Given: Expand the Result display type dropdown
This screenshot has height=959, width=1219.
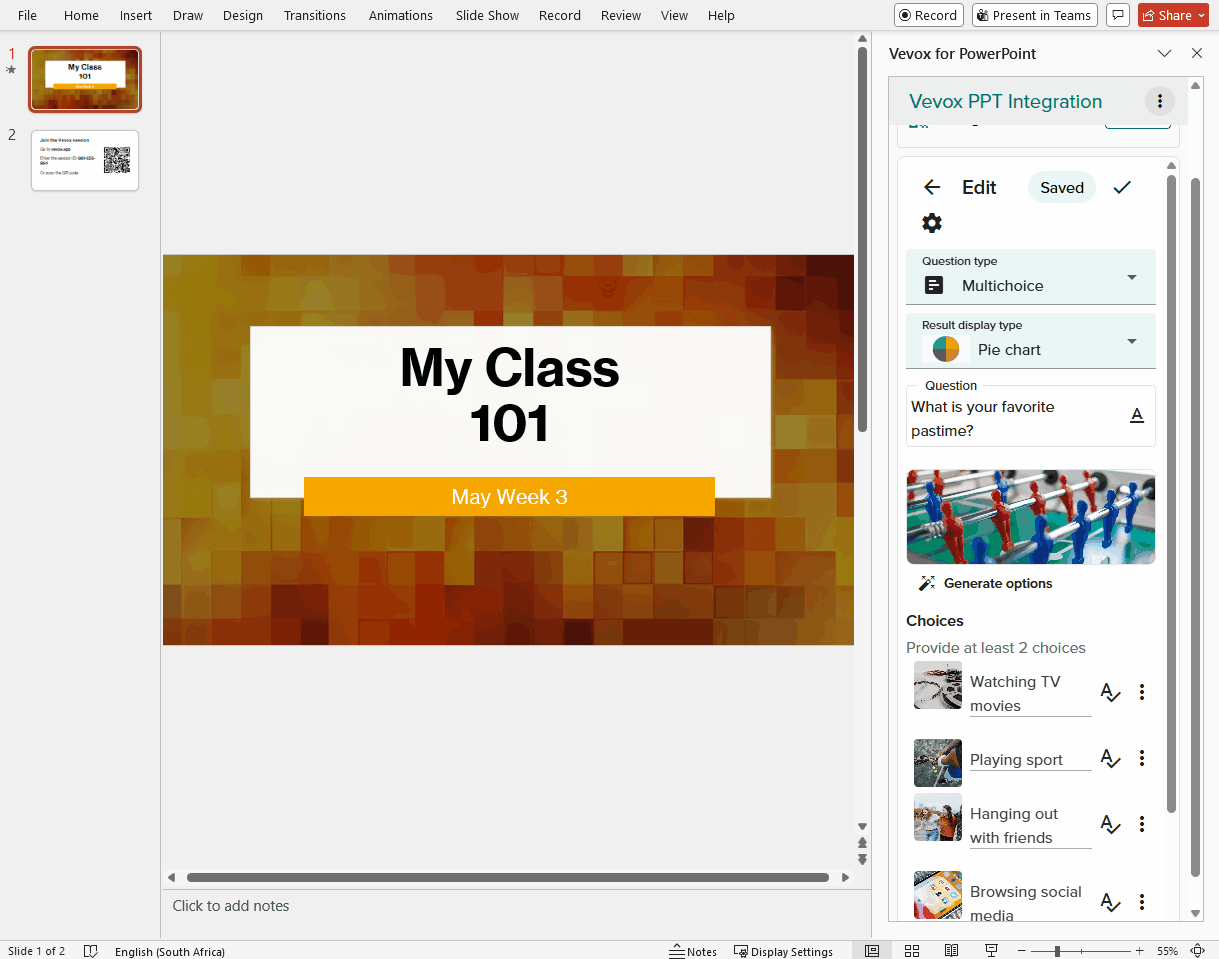Looking at the screenshot, I should (x=1031, y=341).
